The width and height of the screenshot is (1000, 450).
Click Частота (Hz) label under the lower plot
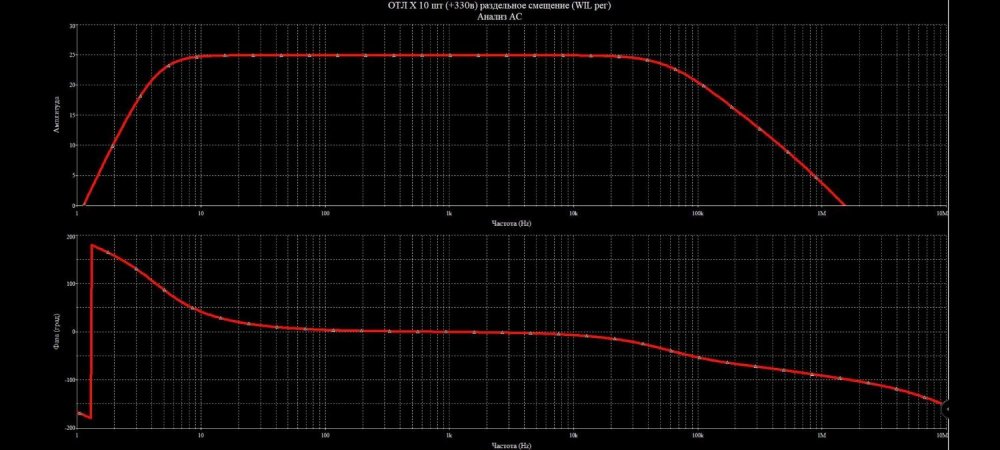510,445
